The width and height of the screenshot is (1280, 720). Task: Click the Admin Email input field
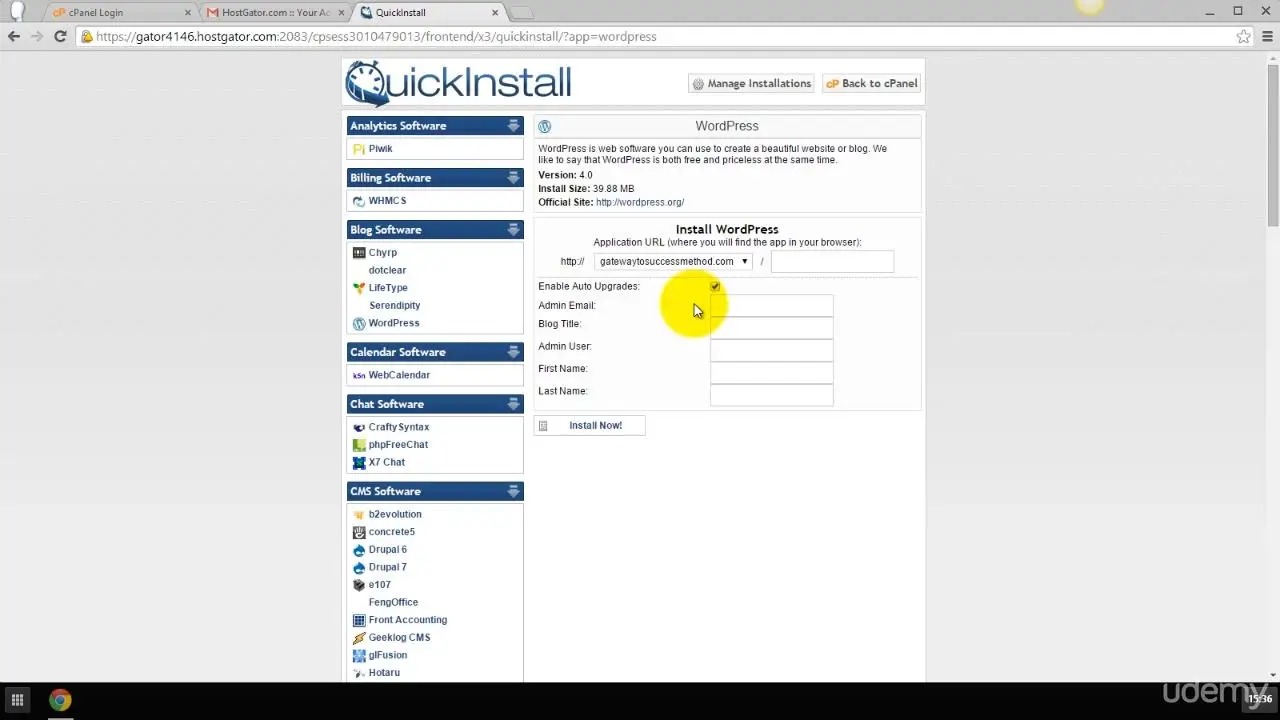click(x=771, y=306)
